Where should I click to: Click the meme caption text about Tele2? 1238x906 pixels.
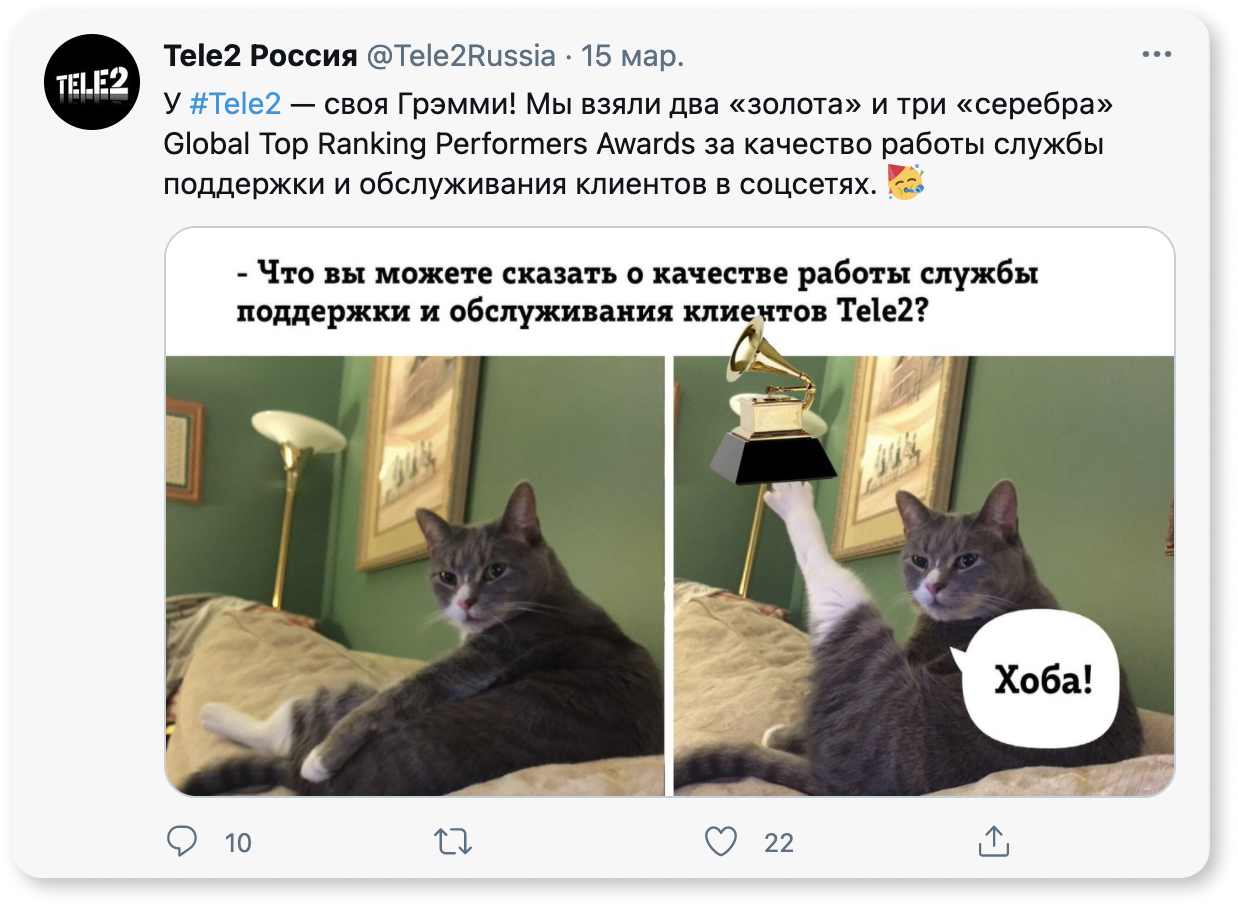(637, 293)
